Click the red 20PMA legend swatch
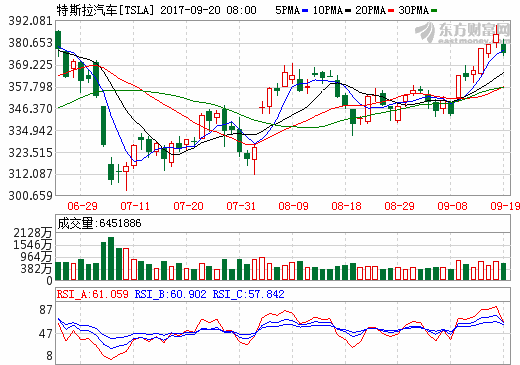520x365 pixels. click(x=391, y=11)
